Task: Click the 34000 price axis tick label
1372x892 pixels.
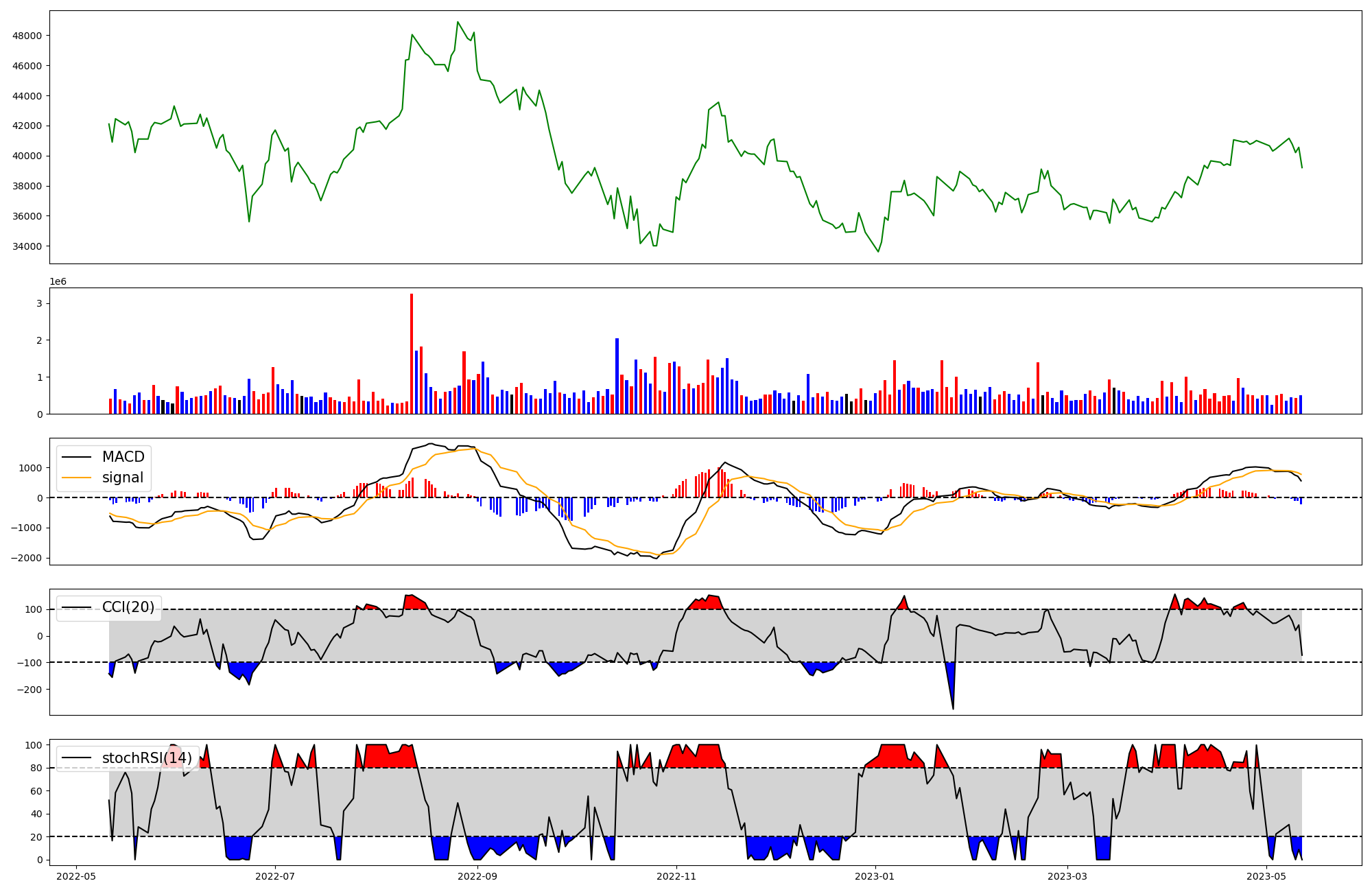Action: (x=27, y=246)
